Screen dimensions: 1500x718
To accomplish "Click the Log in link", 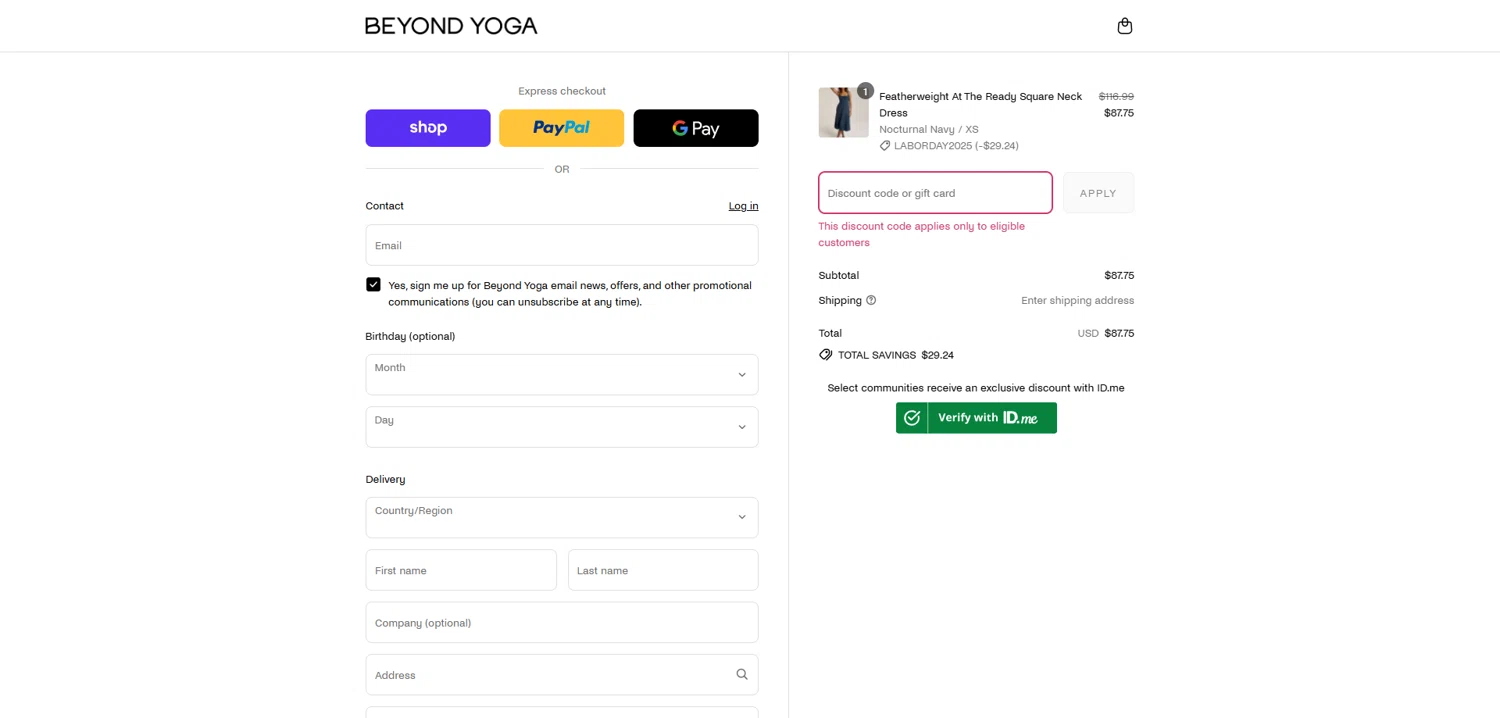I will 743,206.
